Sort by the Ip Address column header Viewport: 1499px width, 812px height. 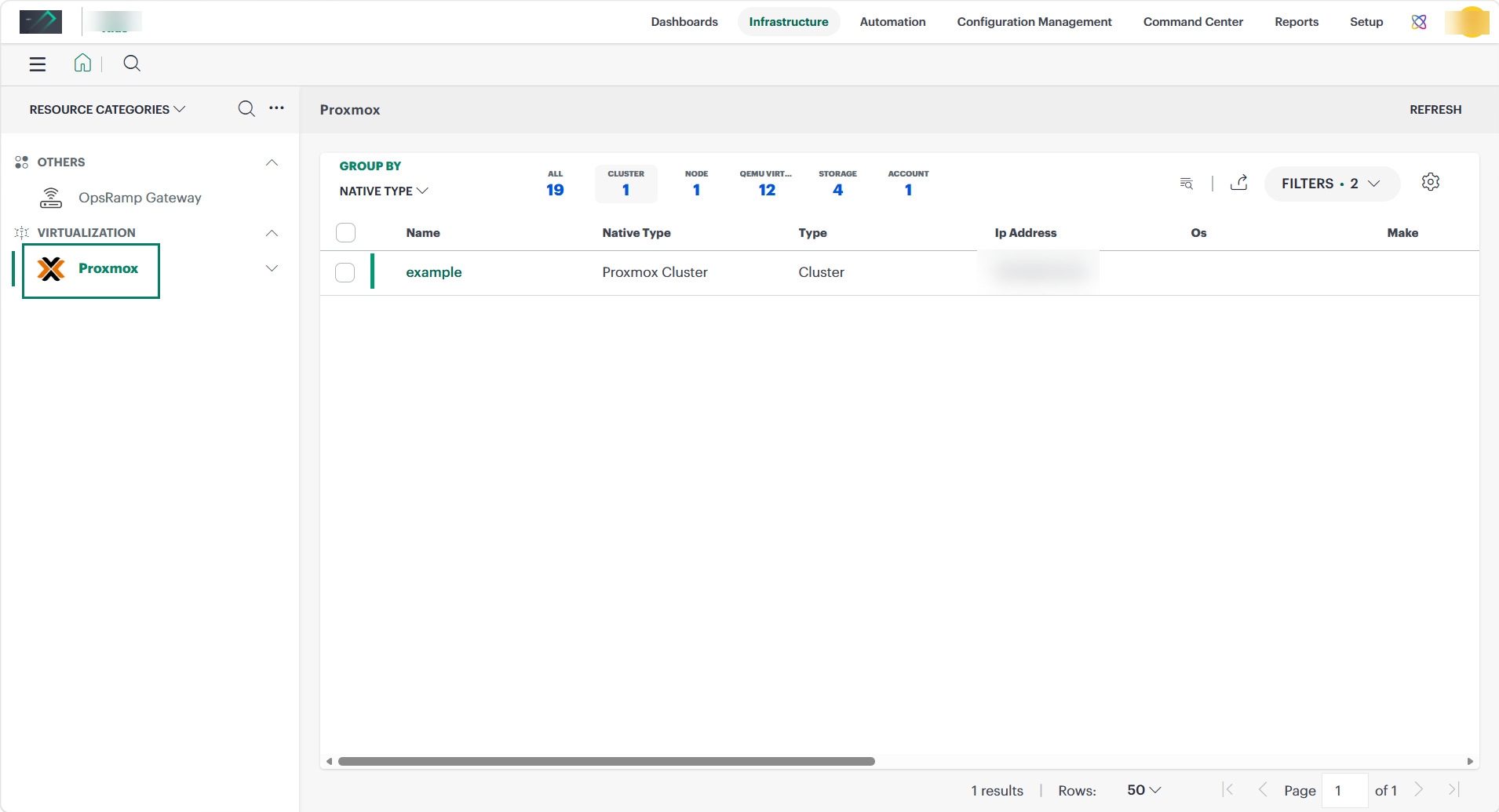point(1026,233)
